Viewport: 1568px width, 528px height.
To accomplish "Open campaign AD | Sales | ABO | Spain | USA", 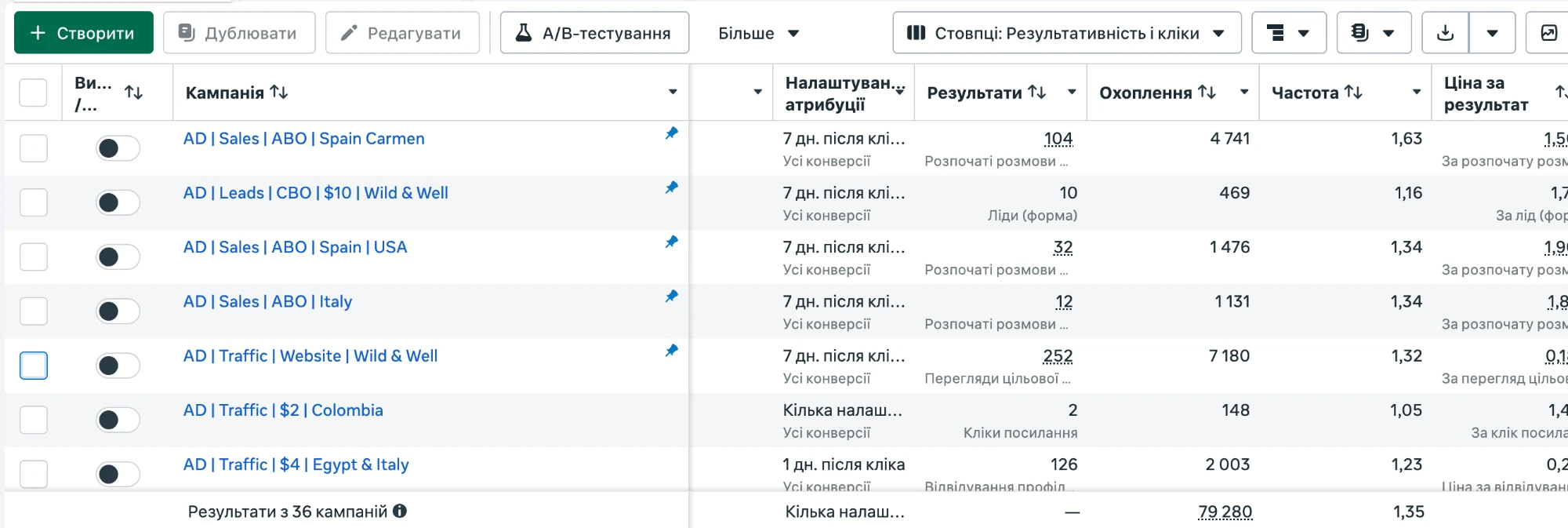I will point(295,247).
